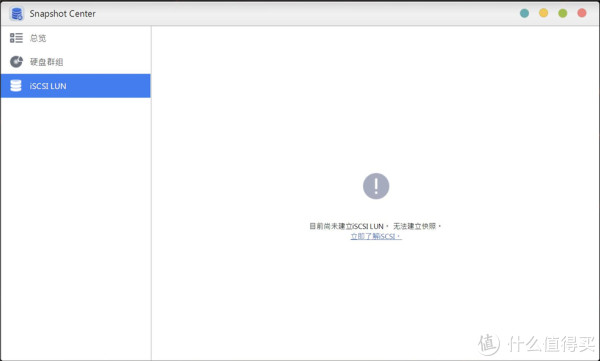Click the Snapshot Center title text

62,14
